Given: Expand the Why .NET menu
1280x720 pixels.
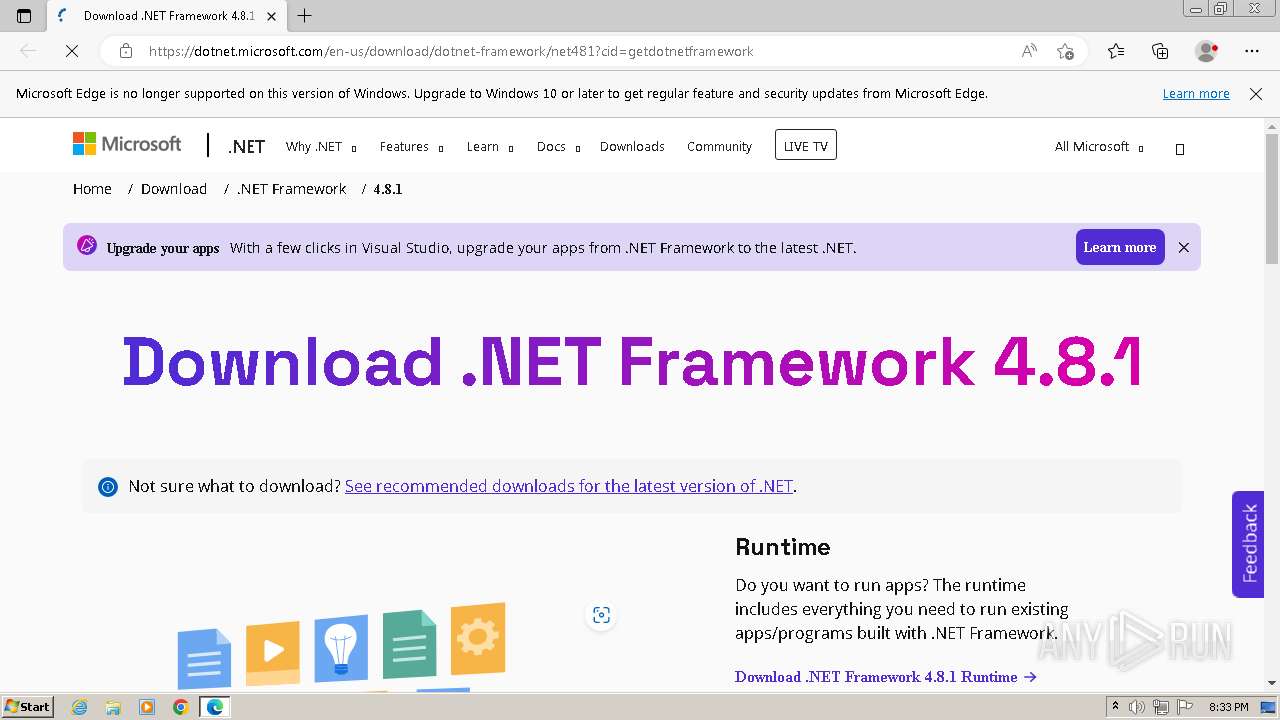Looking at the screenshot, I should 321,147.
